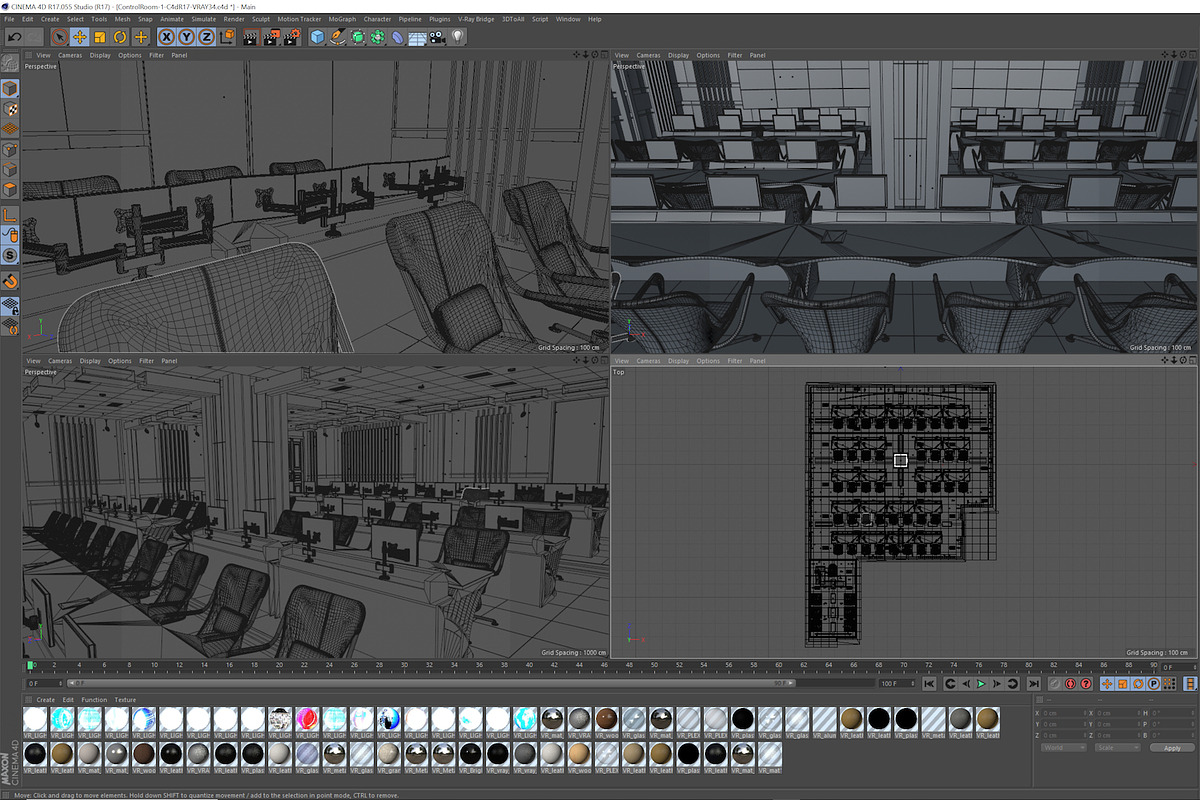Open the V-Ray Bridge menu

[x=474, y=19]
